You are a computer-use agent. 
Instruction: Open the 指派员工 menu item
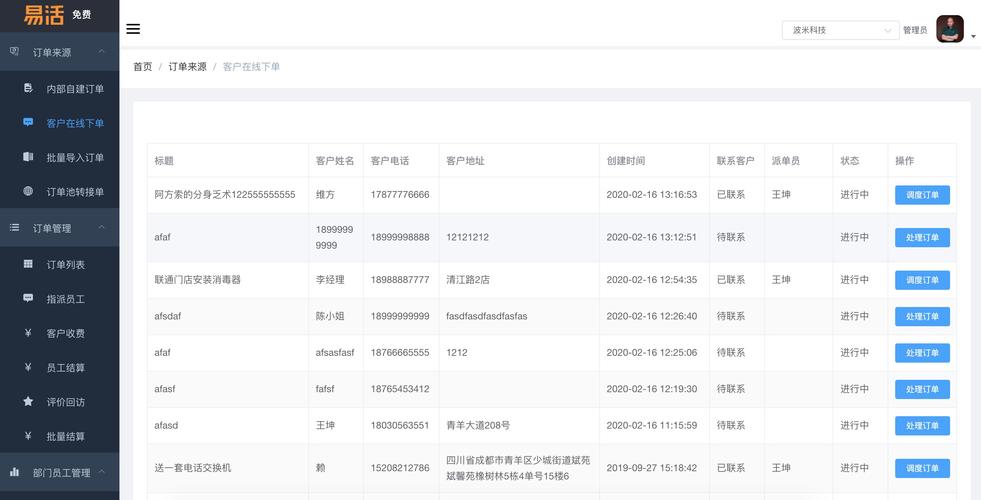pos(66,299)
